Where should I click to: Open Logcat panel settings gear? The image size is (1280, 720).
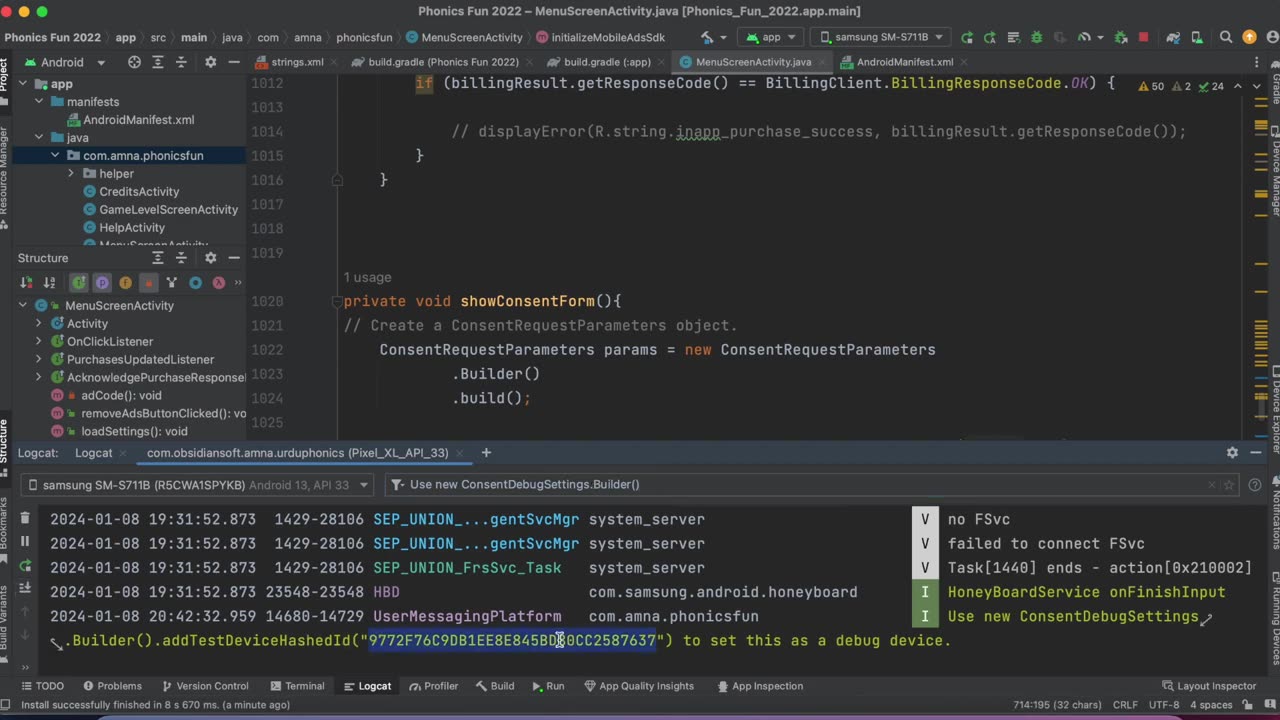pos(1232,453)
